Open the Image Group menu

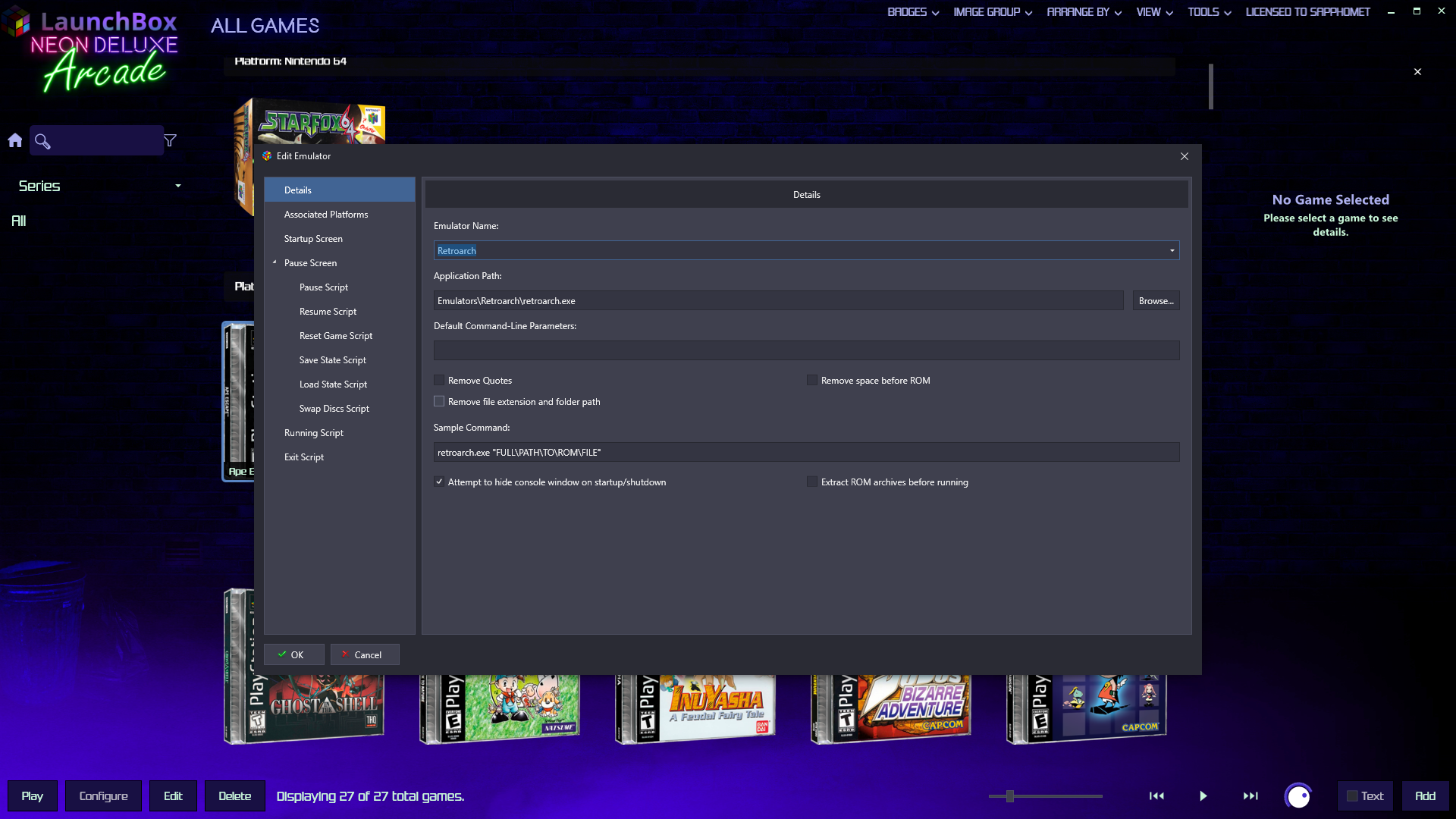pos(993,12)
